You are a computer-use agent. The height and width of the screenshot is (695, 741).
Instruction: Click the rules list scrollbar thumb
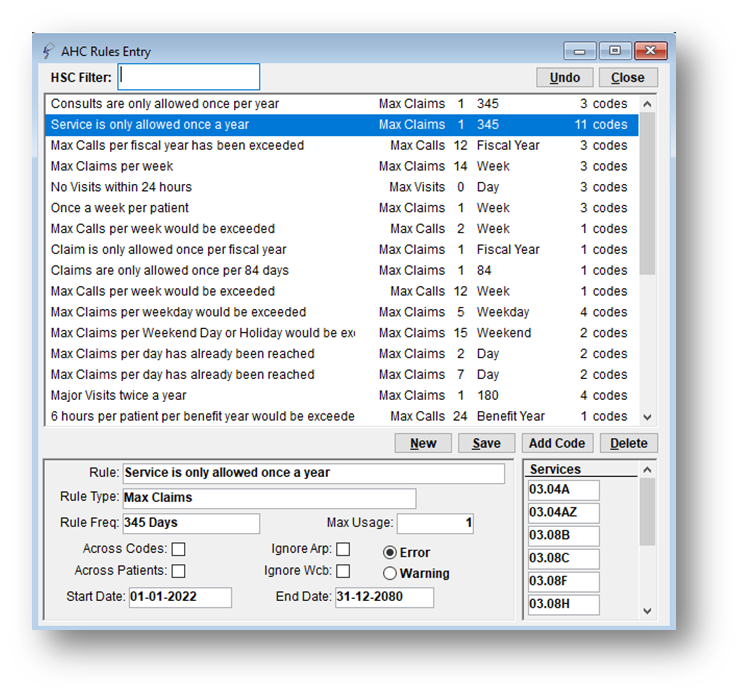click(647, 194)
